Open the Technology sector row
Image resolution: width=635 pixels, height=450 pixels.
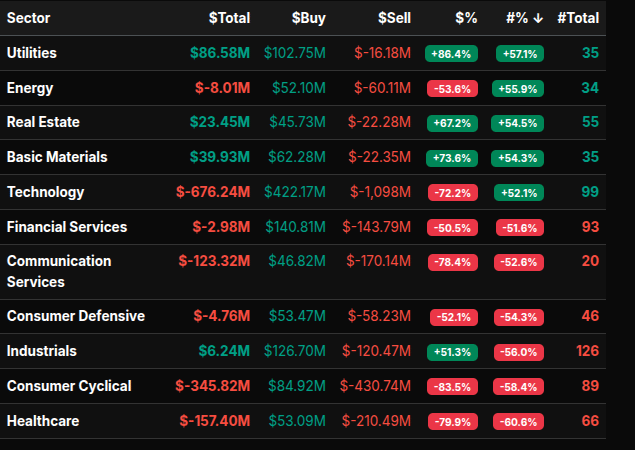(x=45, y=192)
